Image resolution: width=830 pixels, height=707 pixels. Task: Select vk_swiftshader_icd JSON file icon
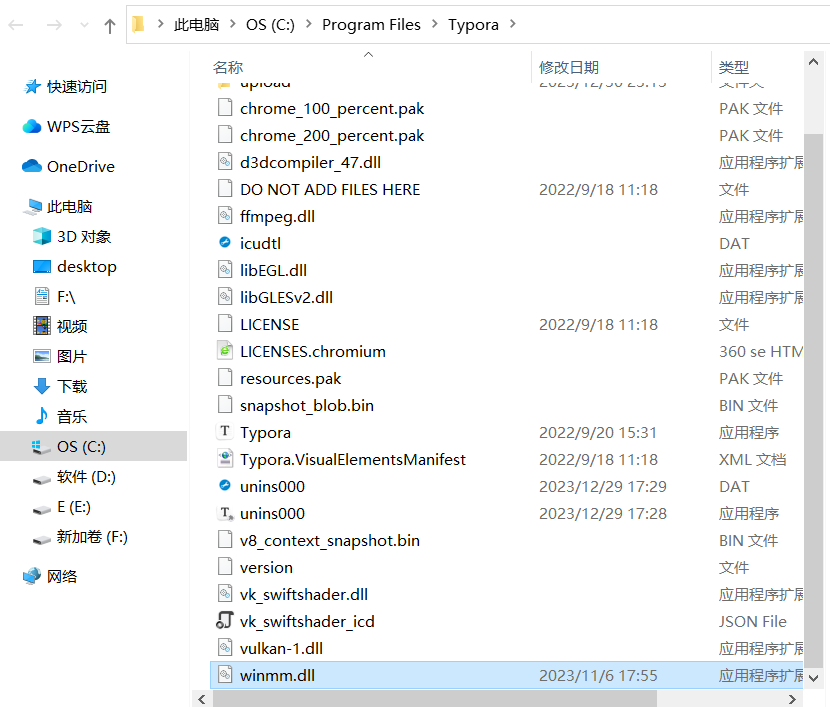(x=225, y=620)
